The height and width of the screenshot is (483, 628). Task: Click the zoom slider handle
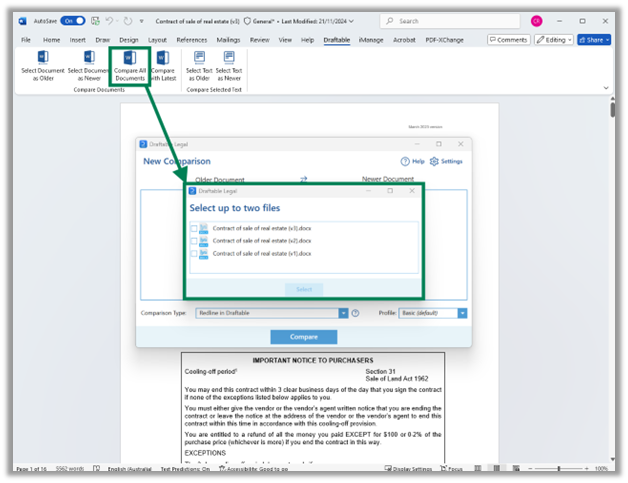(559, 468)
